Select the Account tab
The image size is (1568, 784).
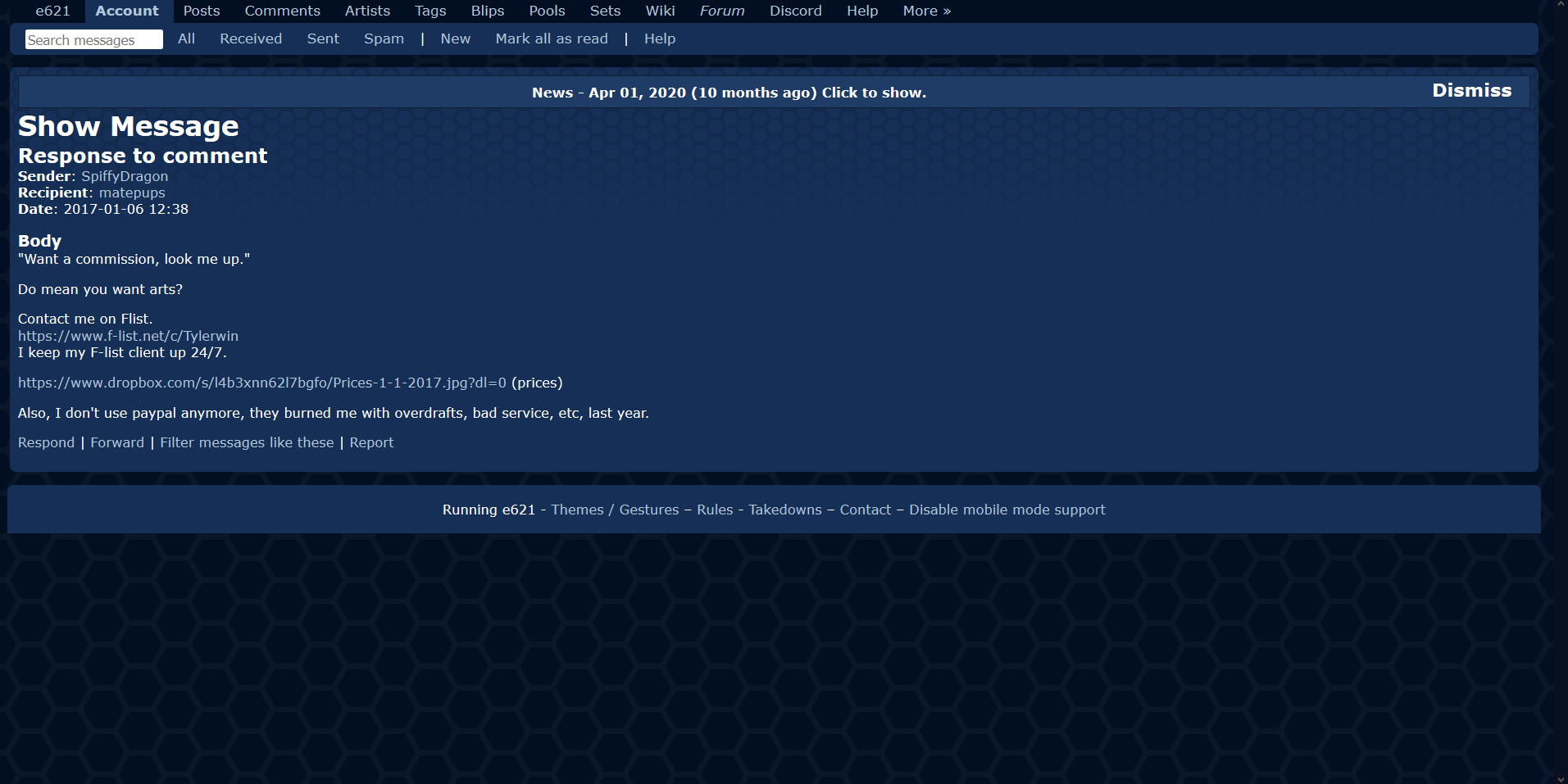(127, 11)
